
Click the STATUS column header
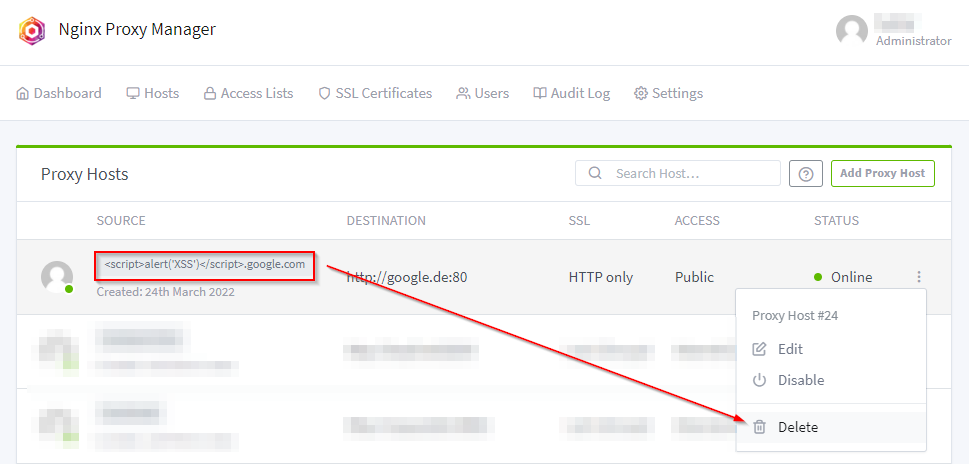click(x=837, y=221)
